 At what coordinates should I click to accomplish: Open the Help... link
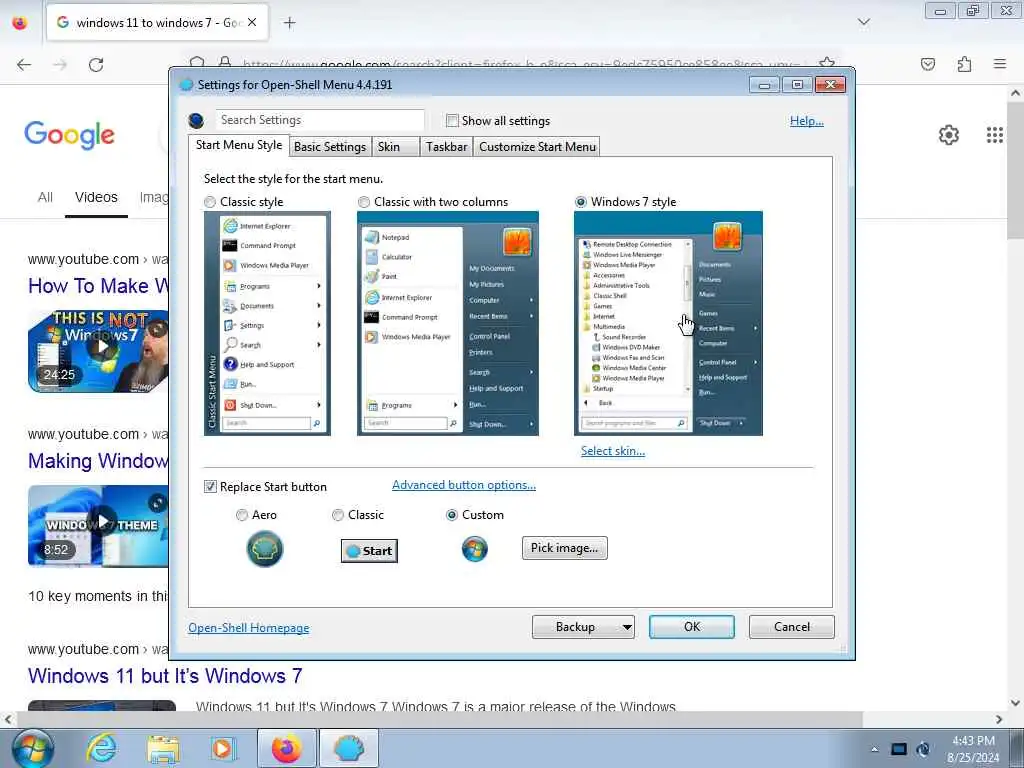pyautogui.click(x=807, y=121)
